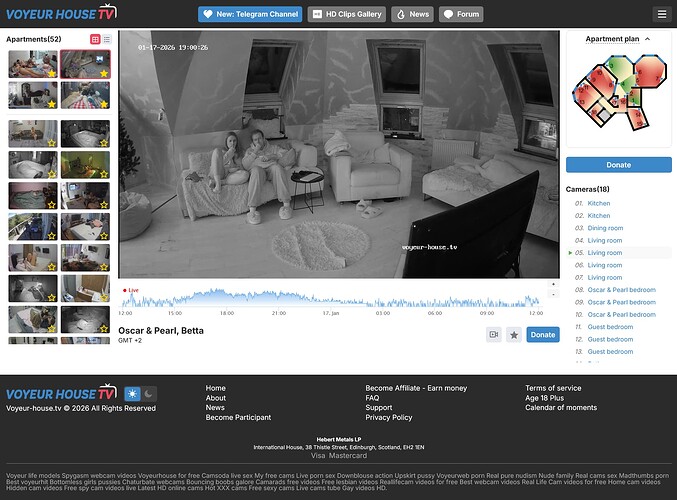The height and width of the screenshot is (500, 677).
Task: Click the video camera icon below the player
Action: pyautogui.click(x=493, y=335)
